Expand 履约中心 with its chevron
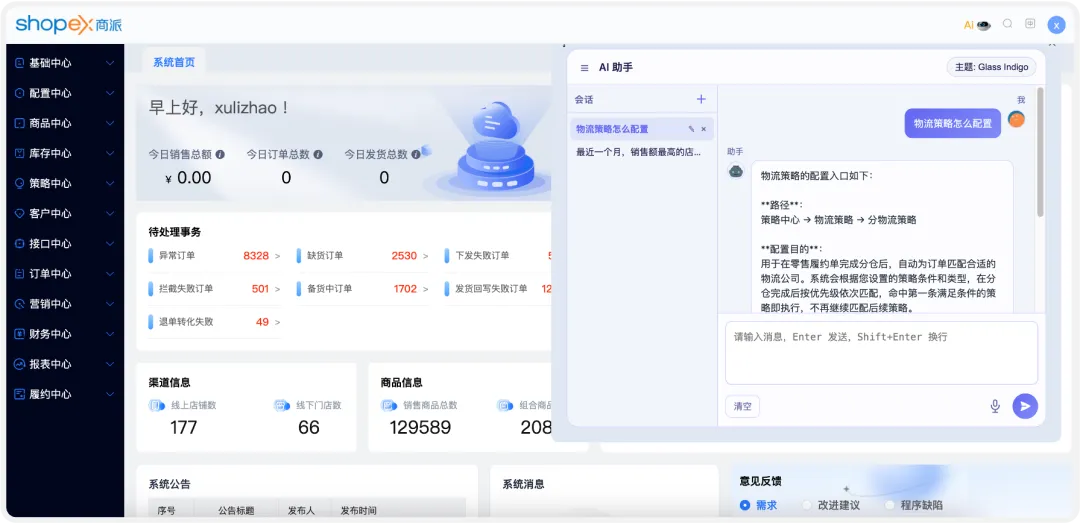Image resolution: width=1080 pixels, height=523 pixels. 110,394
